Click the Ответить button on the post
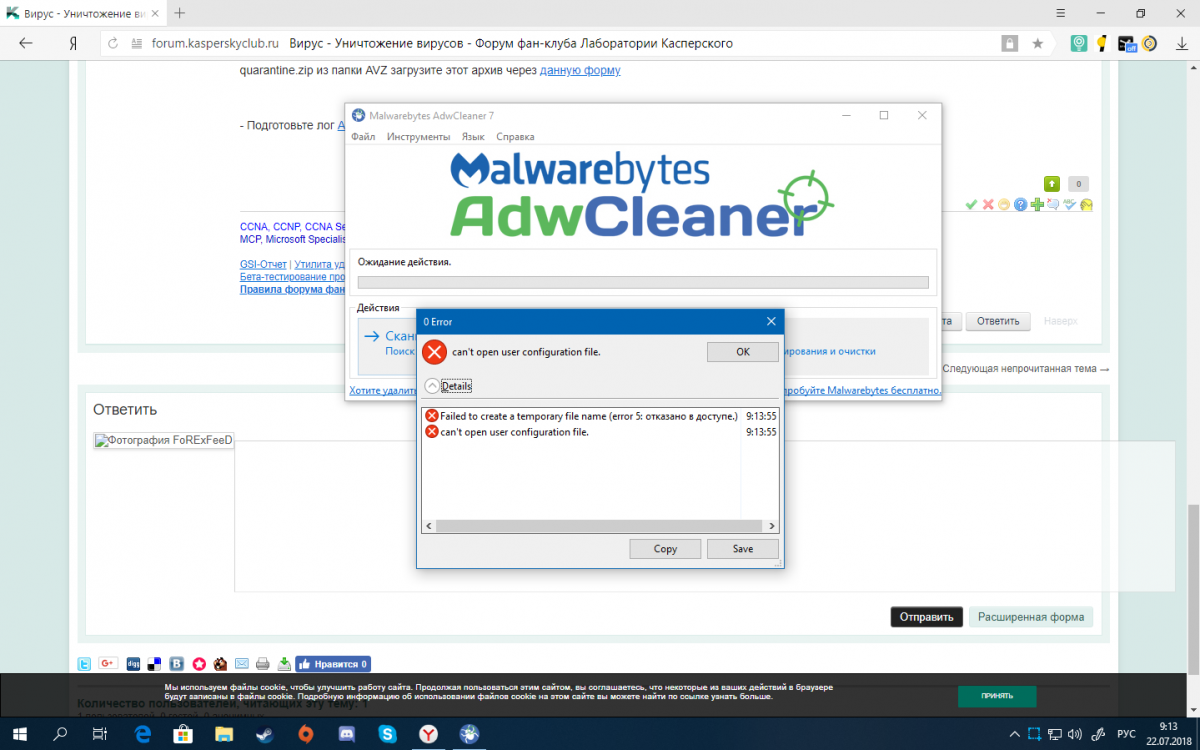The height and width of the screenshot is (750, 1200). click(998, 321)
